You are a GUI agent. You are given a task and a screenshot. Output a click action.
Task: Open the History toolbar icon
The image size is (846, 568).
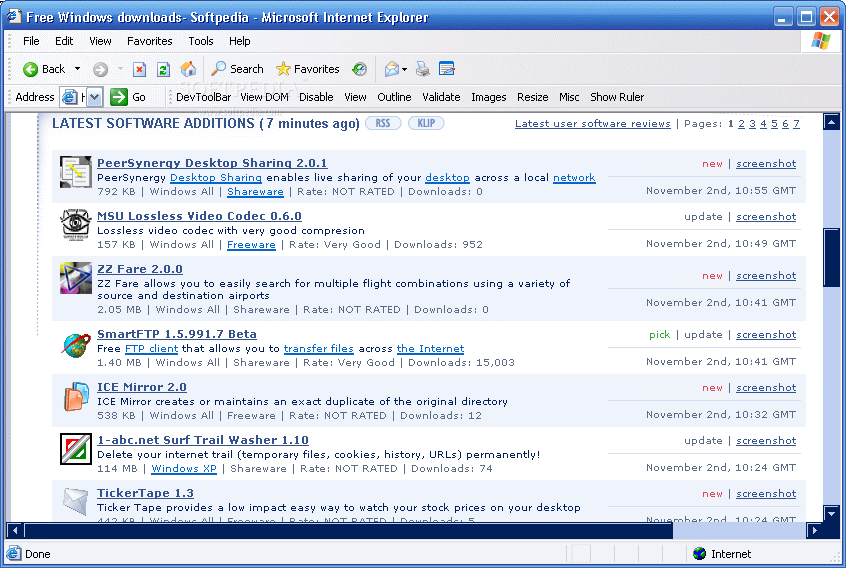(x=359, y=69)
